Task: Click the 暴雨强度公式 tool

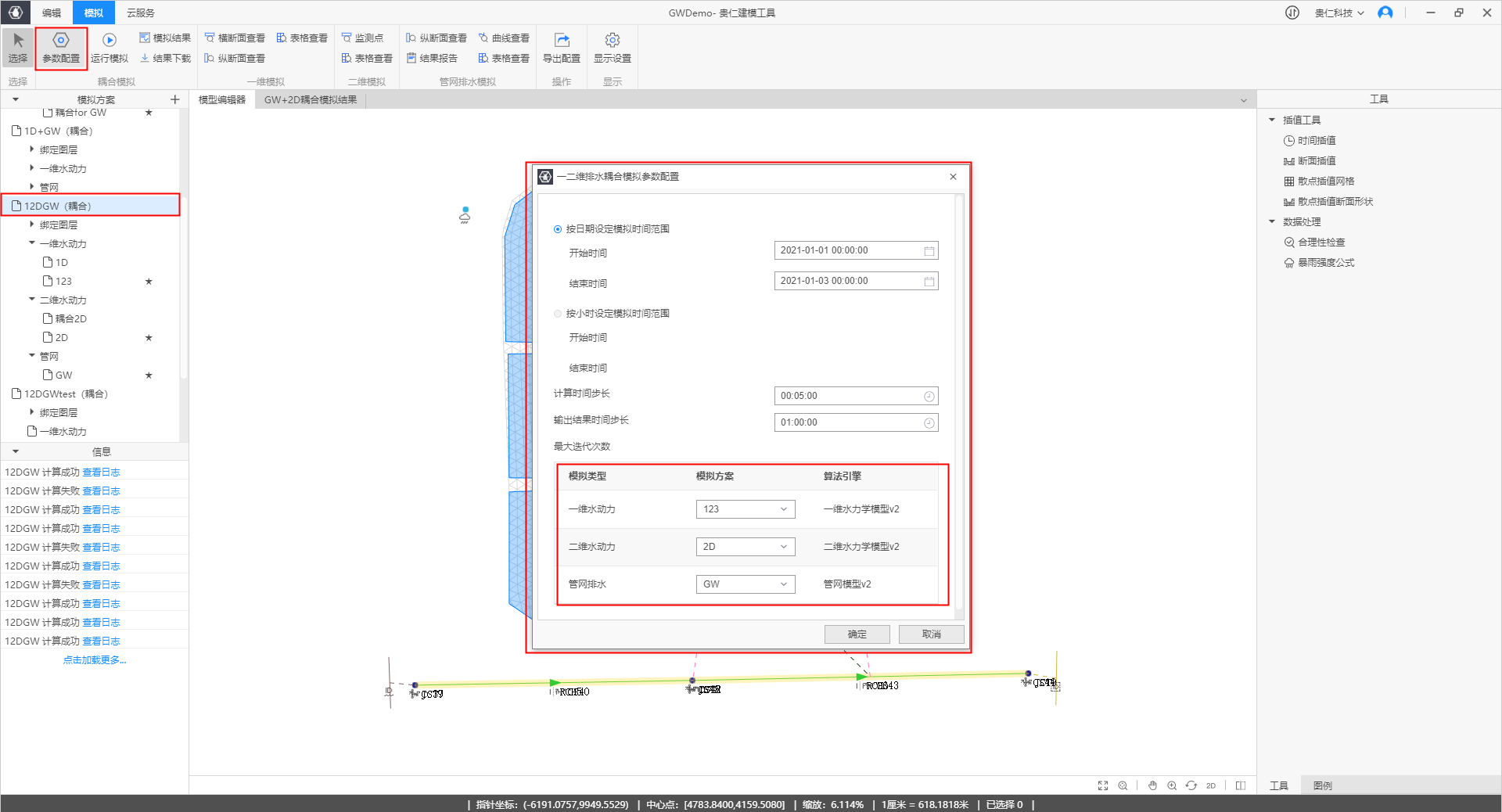Action: pyautogui.click(x=1326, y=263)
